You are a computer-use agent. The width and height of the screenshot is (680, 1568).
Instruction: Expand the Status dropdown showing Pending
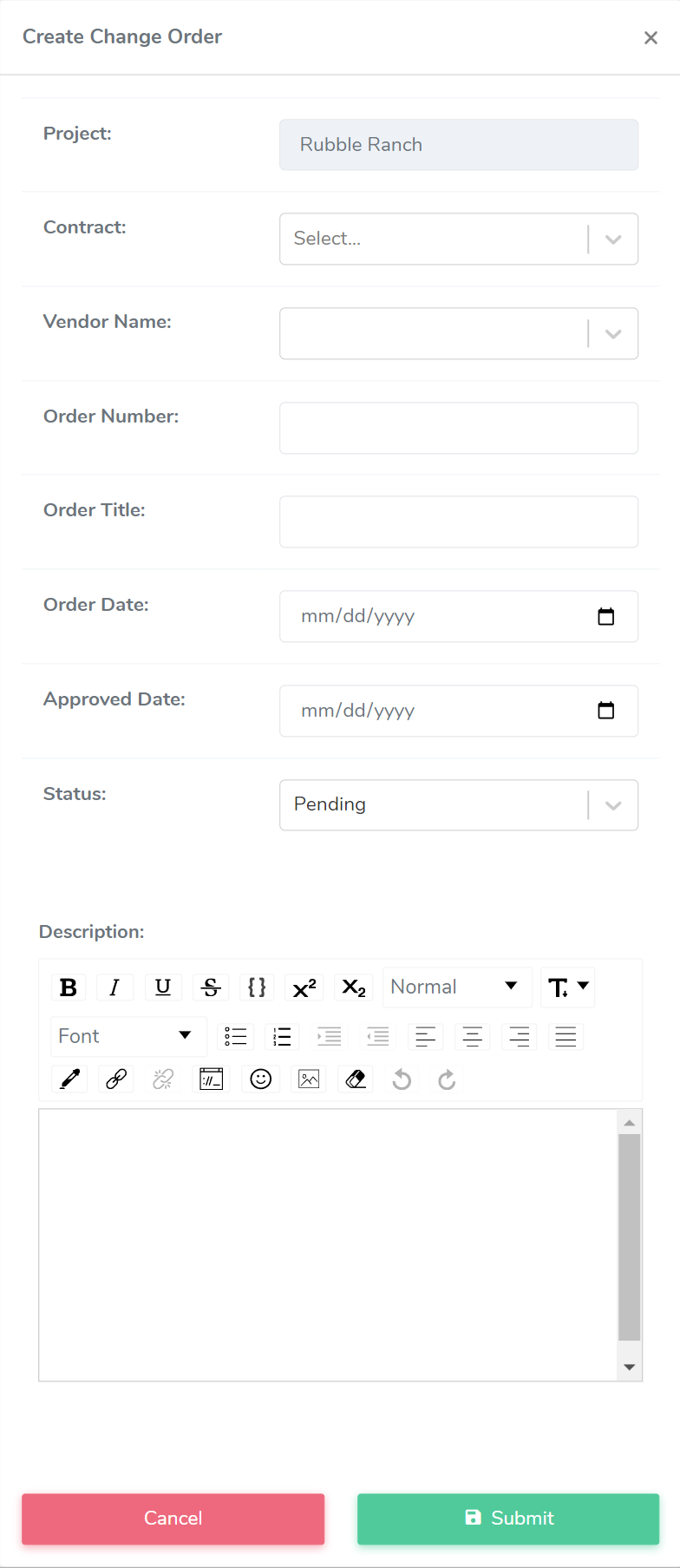click(459, 805)
